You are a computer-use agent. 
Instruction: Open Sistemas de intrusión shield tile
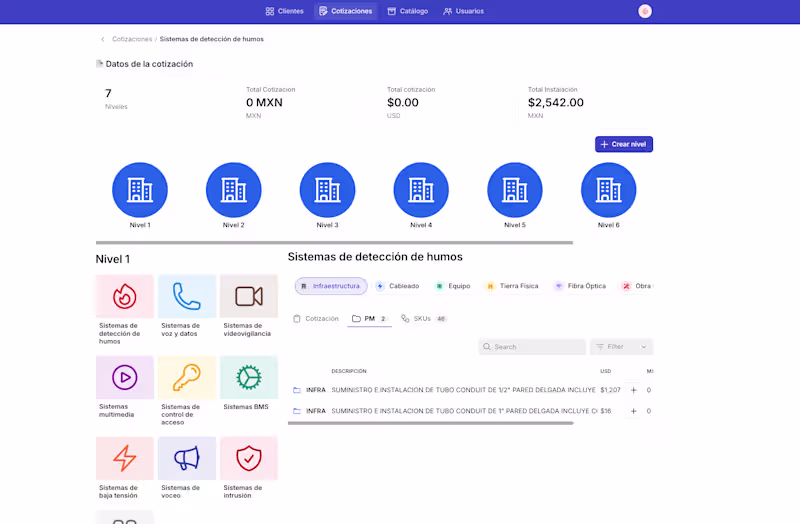pyautogui.click(x=249, y=458)
